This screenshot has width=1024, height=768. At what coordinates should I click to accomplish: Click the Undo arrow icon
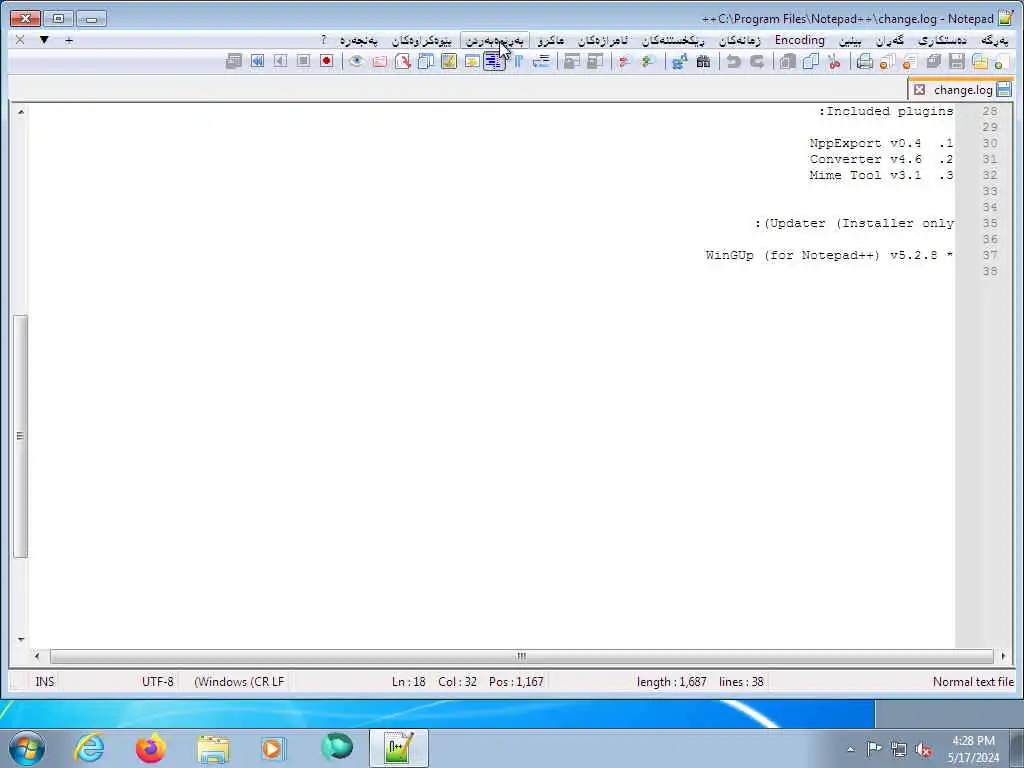click(x=757, y=62)
